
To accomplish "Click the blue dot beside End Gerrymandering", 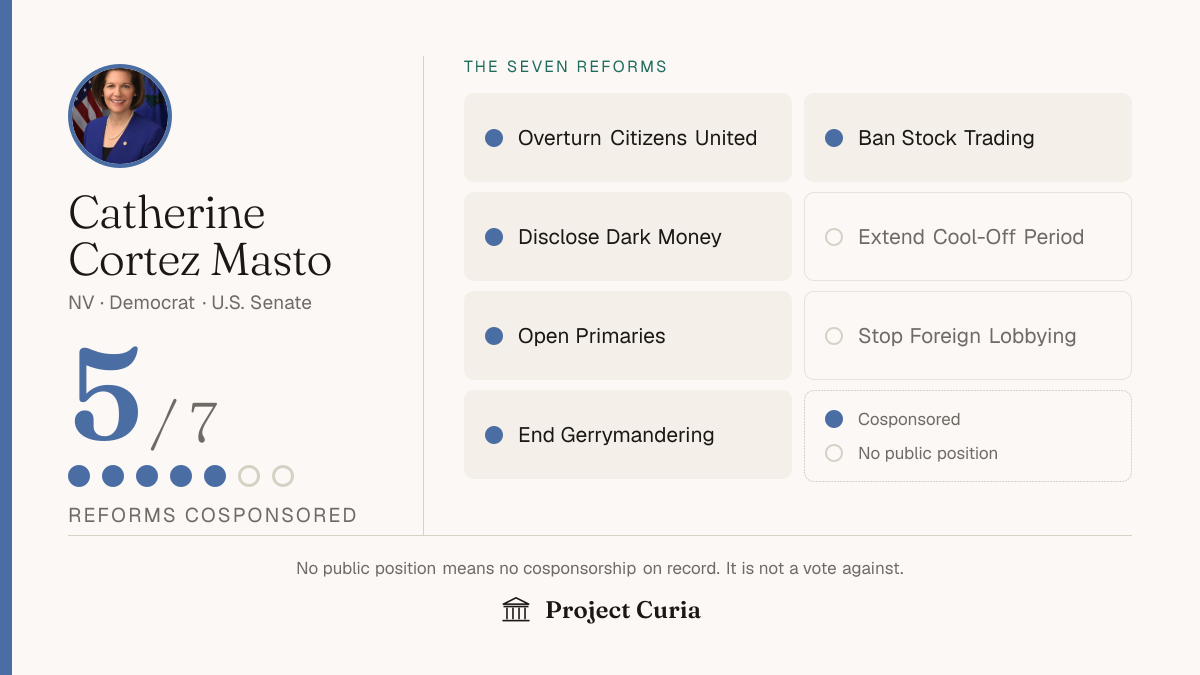I will (494, 435).
